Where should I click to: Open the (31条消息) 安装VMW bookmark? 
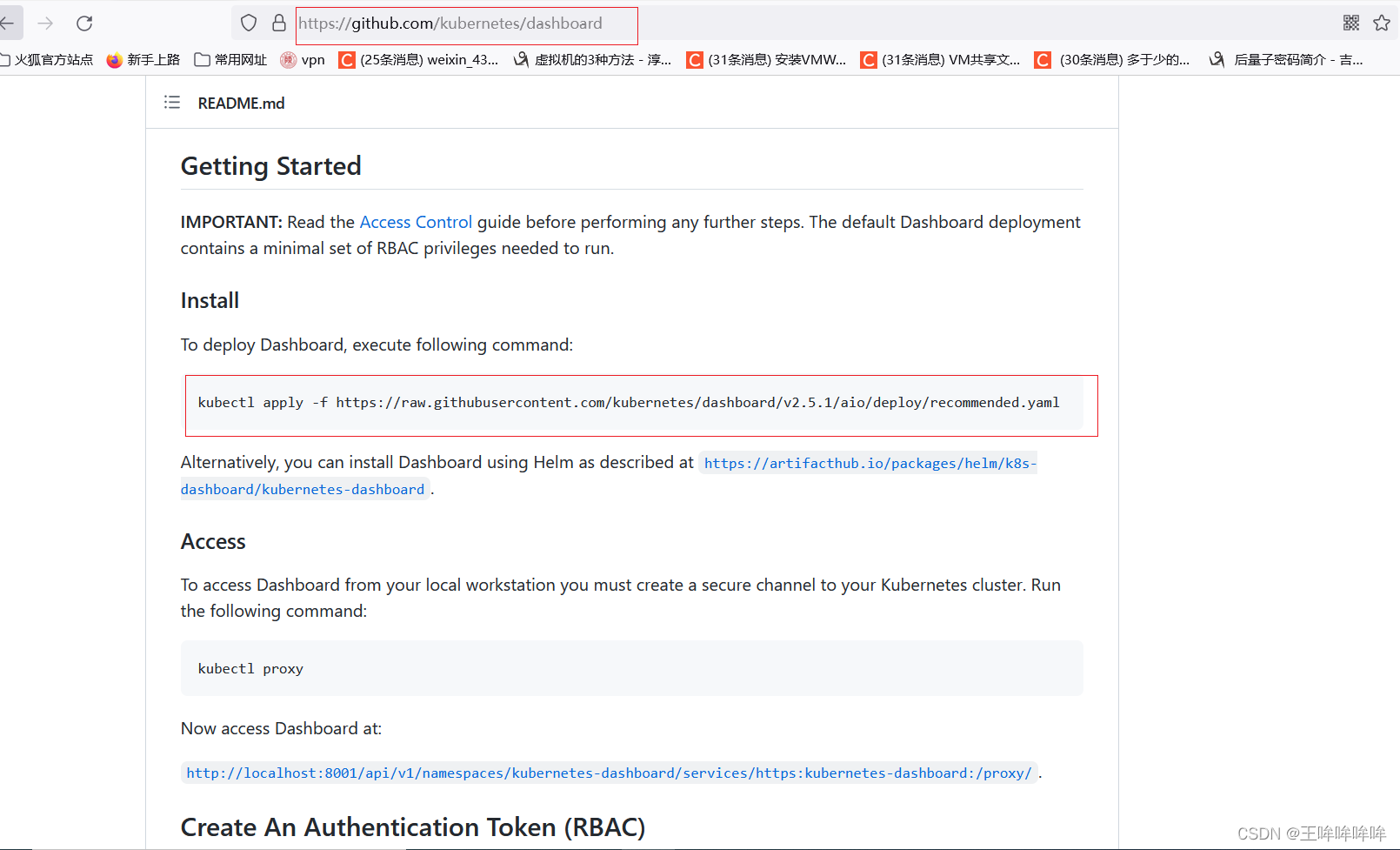pos(766,59)
